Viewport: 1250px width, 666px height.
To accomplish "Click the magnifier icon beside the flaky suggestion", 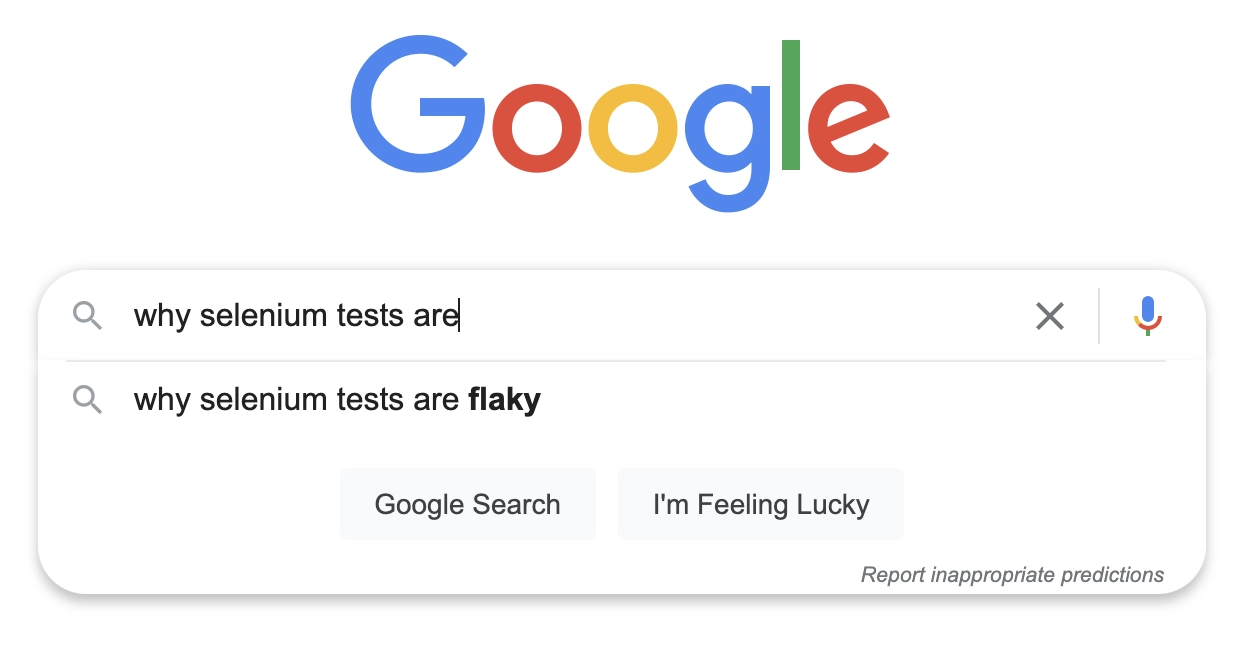I will pyautogui.click(x=88, y=400).
